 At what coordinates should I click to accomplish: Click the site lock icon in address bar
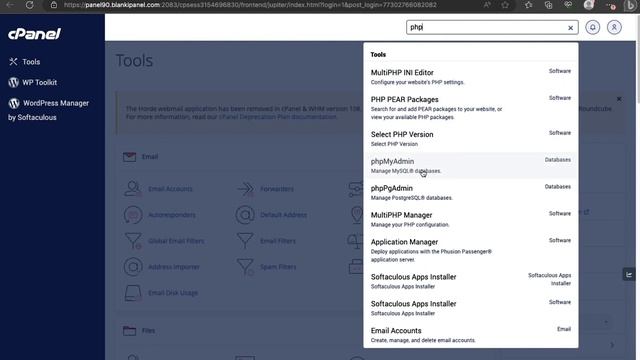(x=54, y=5)
